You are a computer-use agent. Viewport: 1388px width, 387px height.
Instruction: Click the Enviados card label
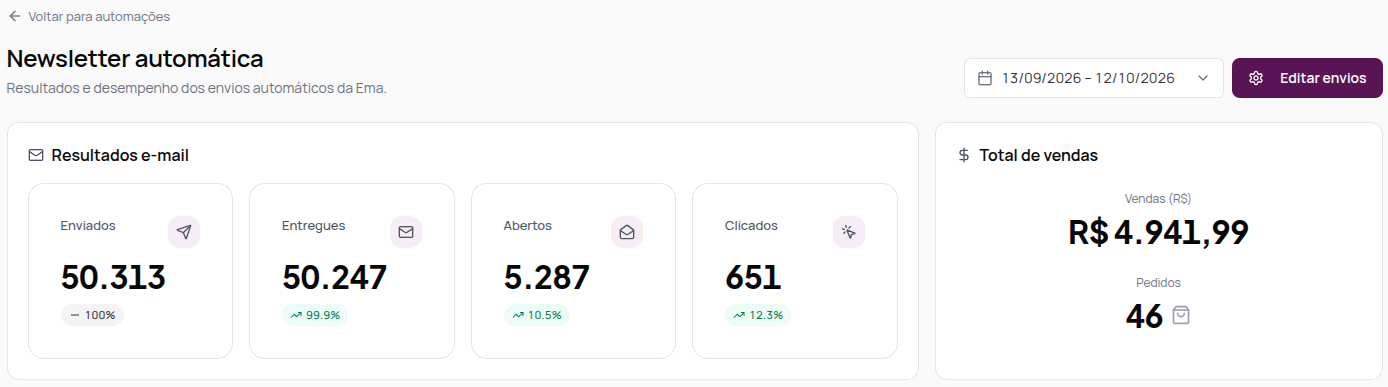click(88, 225)
